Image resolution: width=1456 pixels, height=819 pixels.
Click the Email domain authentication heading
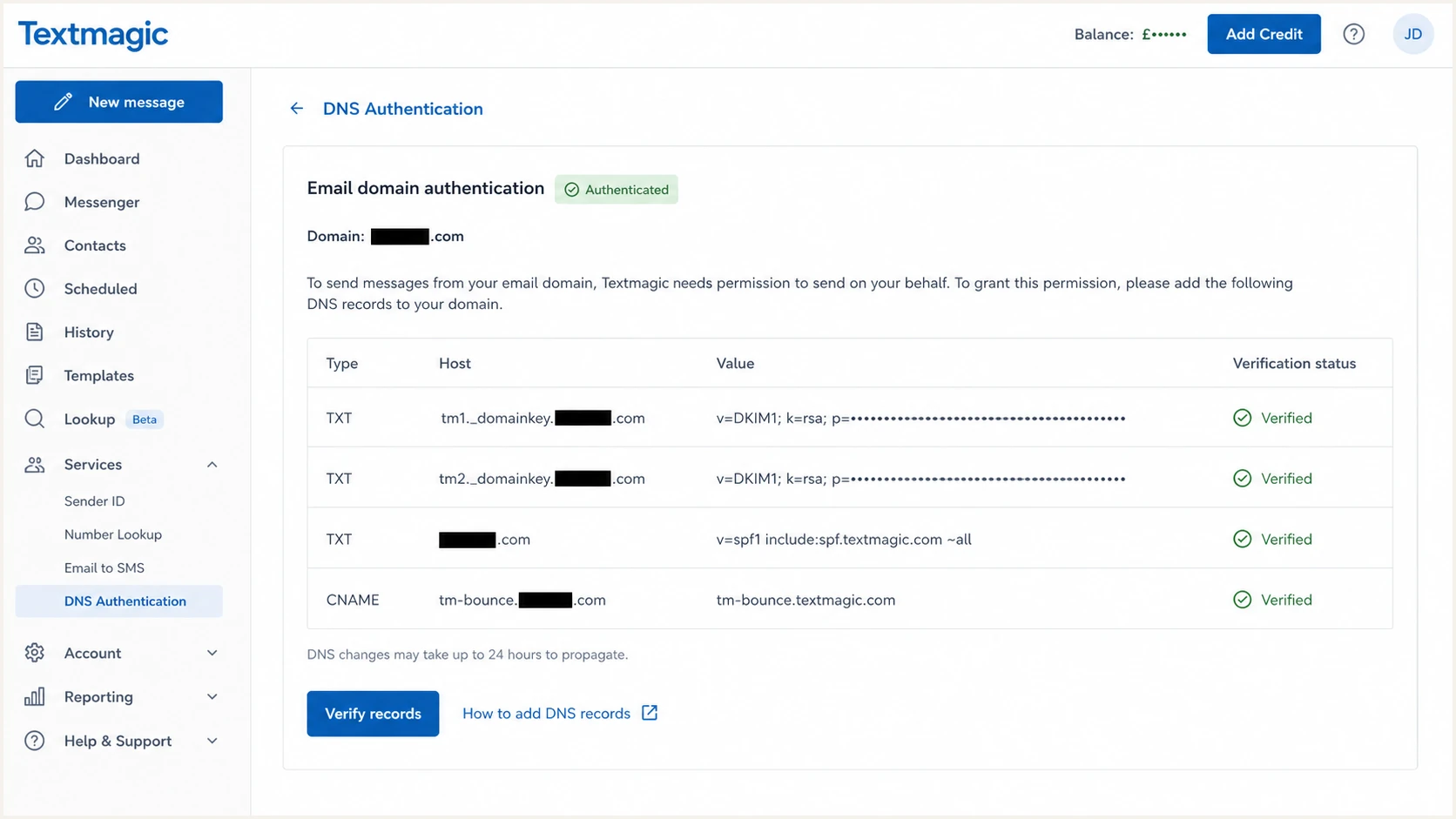pos(426,188)
